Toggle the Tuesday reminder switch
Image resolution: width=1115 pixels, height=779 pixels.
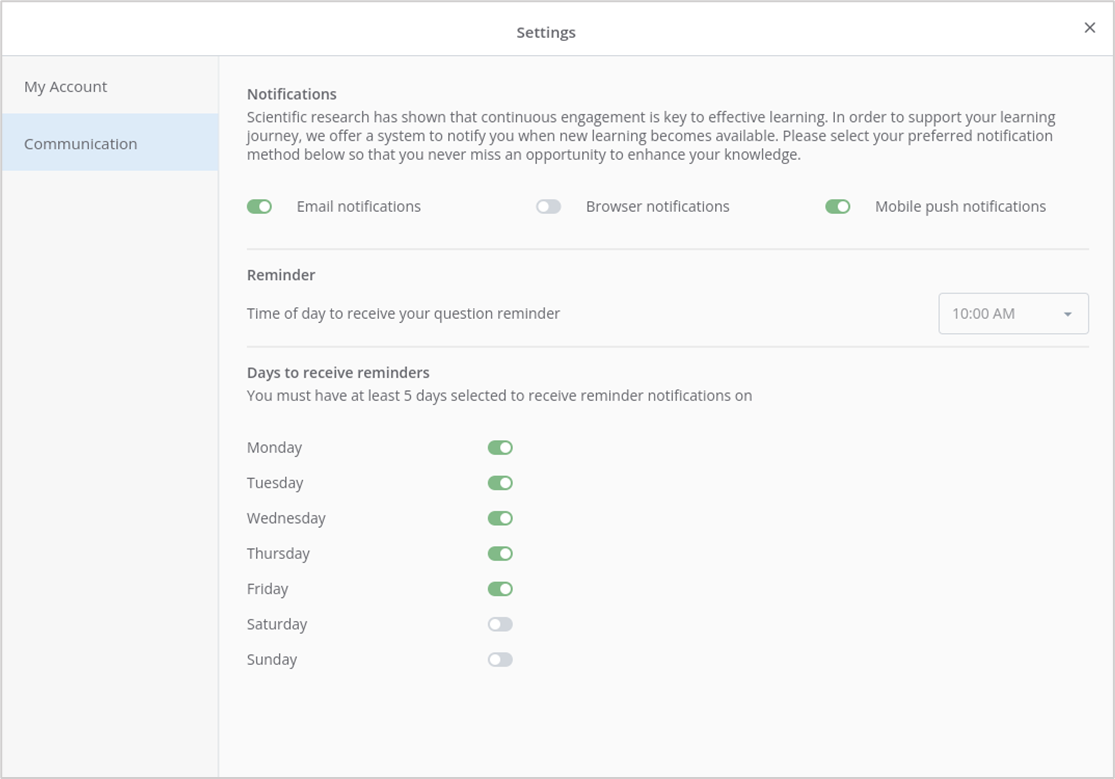(x=500, y=483)
